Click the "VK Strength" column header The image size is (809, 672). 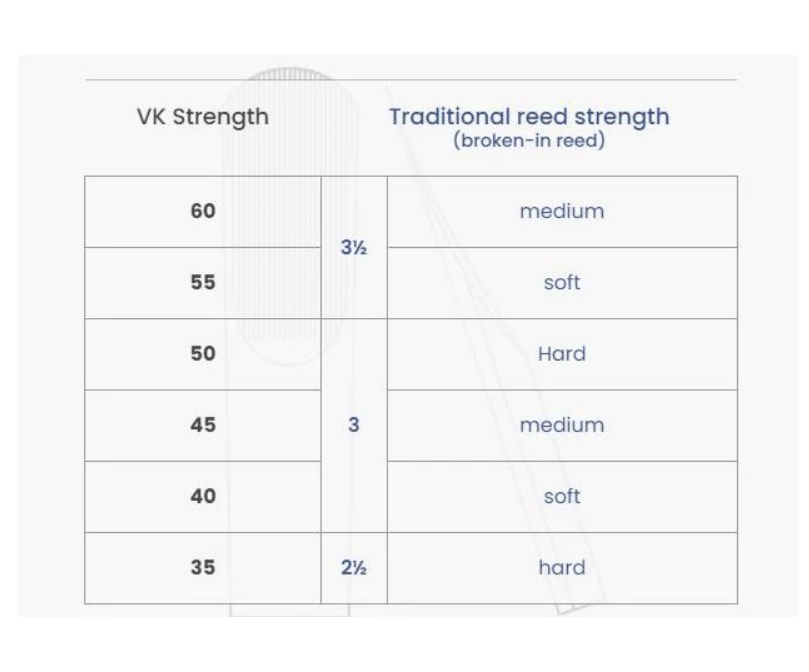[x=202, y=116]
